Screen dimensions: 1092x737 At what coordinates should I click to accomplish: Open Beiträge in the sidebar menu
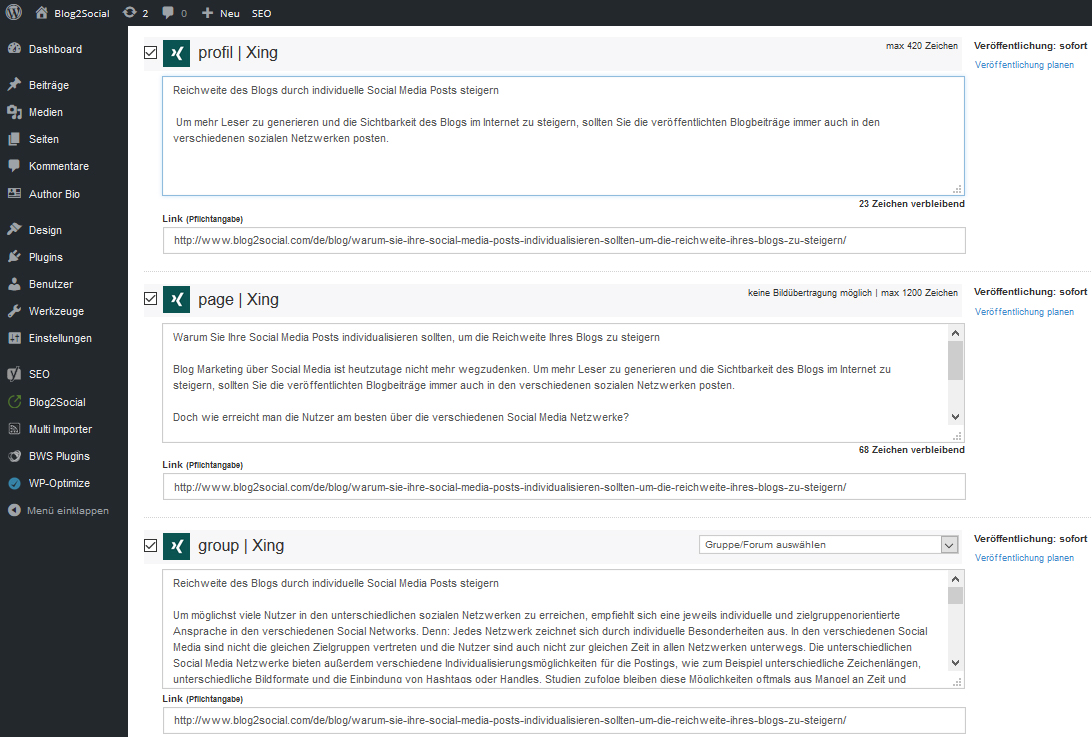click(49, 85)
